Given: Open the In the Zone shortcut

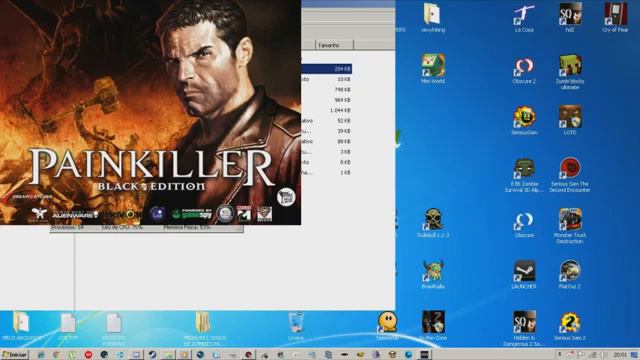Looking at the screenshot, I should [x=433, y=326].
